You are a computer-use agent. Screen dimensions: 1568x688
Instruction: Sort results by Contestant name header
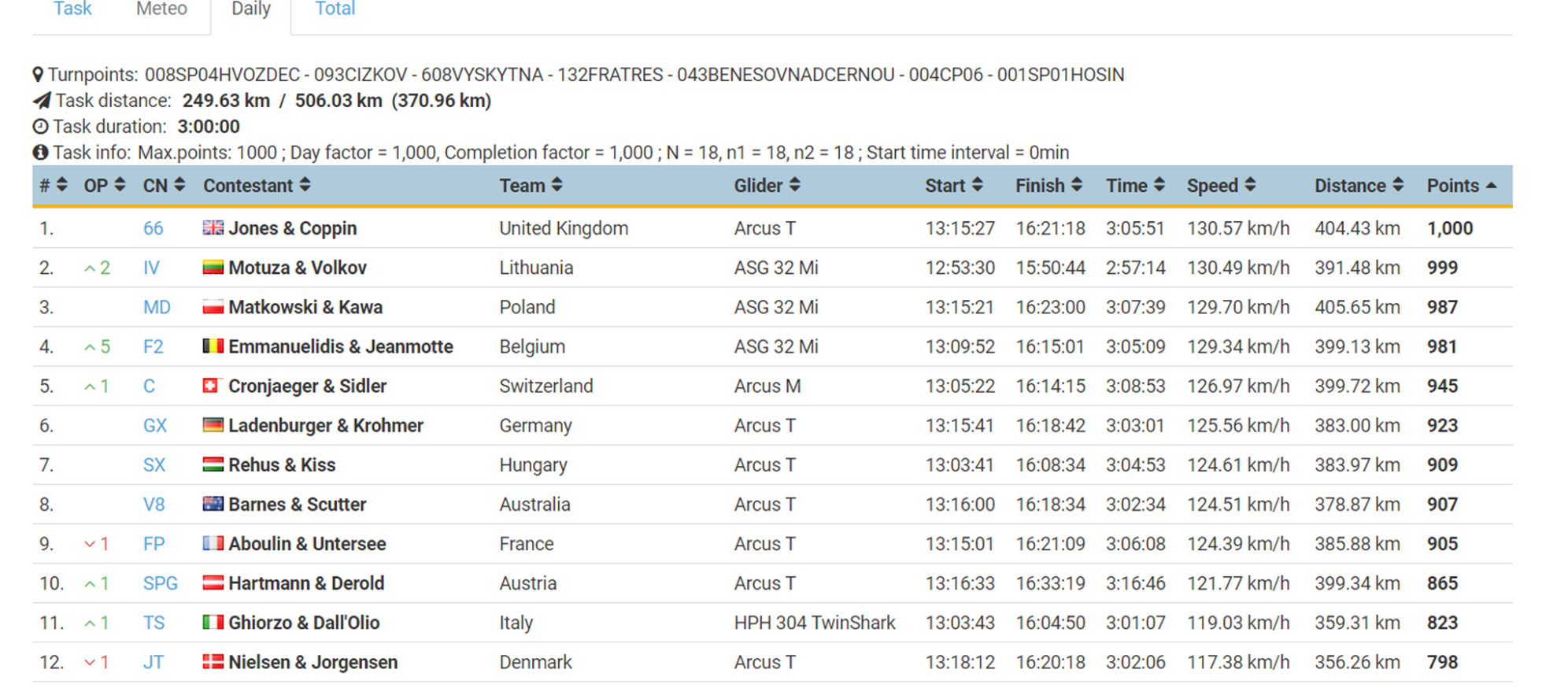(257, 186)
